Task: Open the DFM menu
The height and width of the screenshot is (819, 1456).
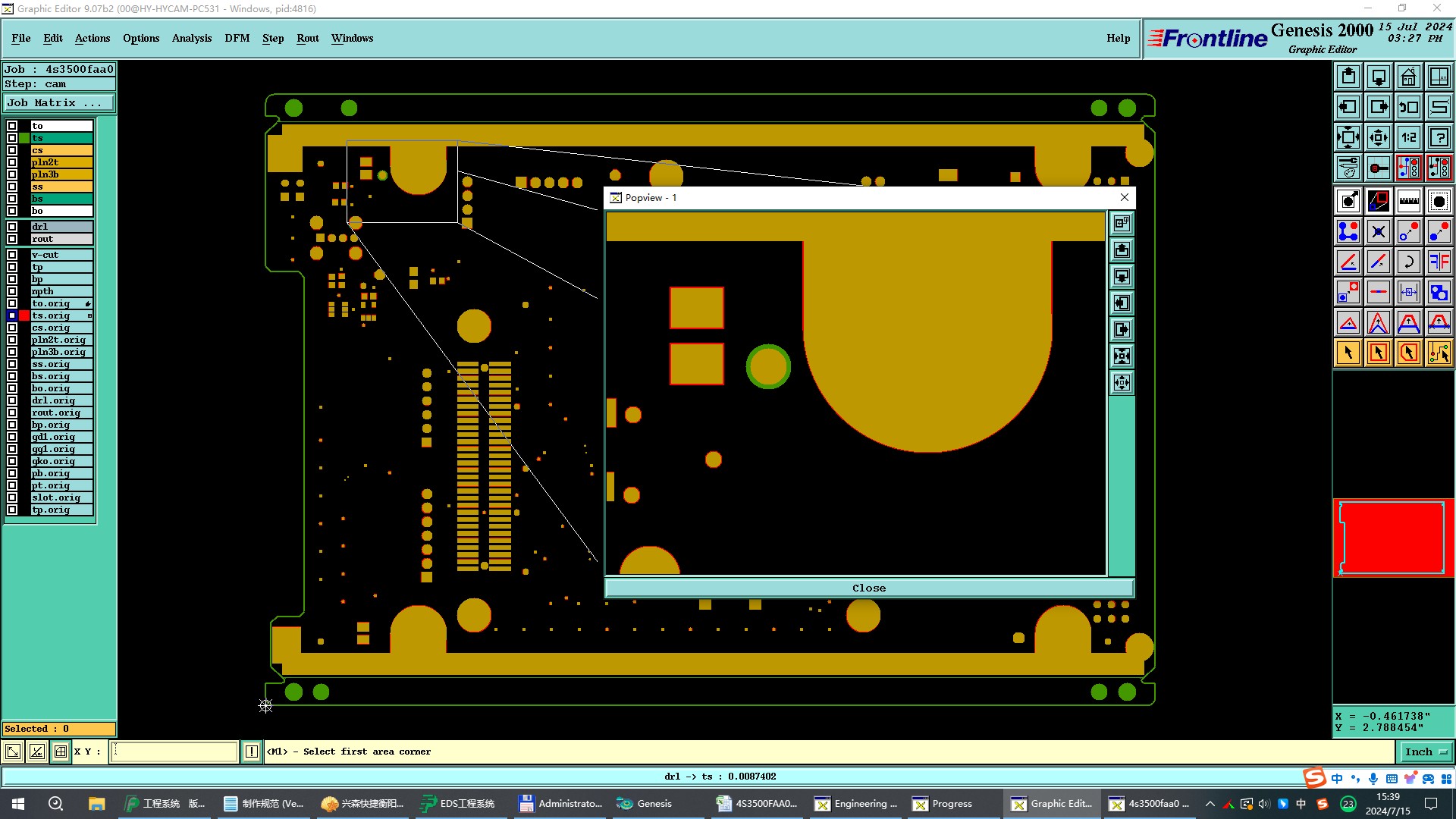Action: point(237,38)
